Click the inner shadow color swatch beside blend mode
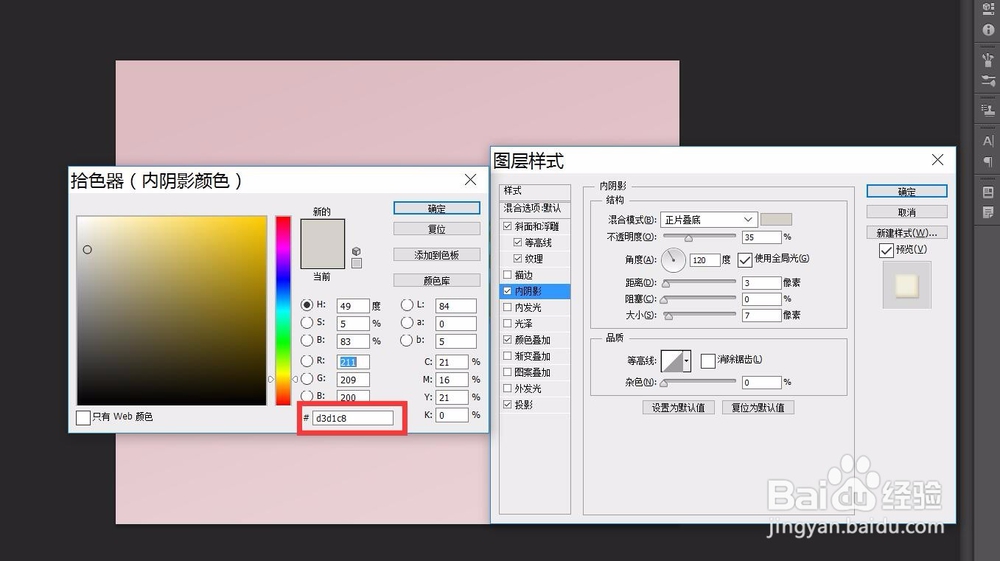Screen dimensions: 1000x561 coord(776,219)
